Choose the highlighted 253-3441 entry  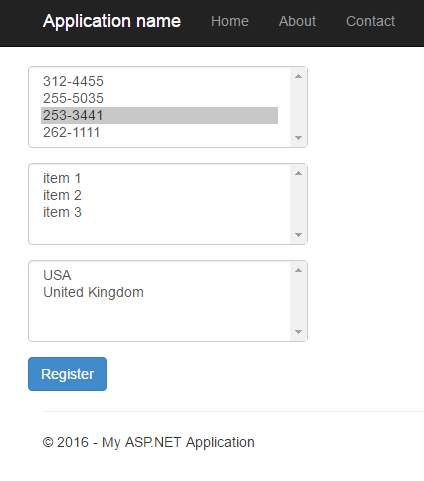[159, 115]
